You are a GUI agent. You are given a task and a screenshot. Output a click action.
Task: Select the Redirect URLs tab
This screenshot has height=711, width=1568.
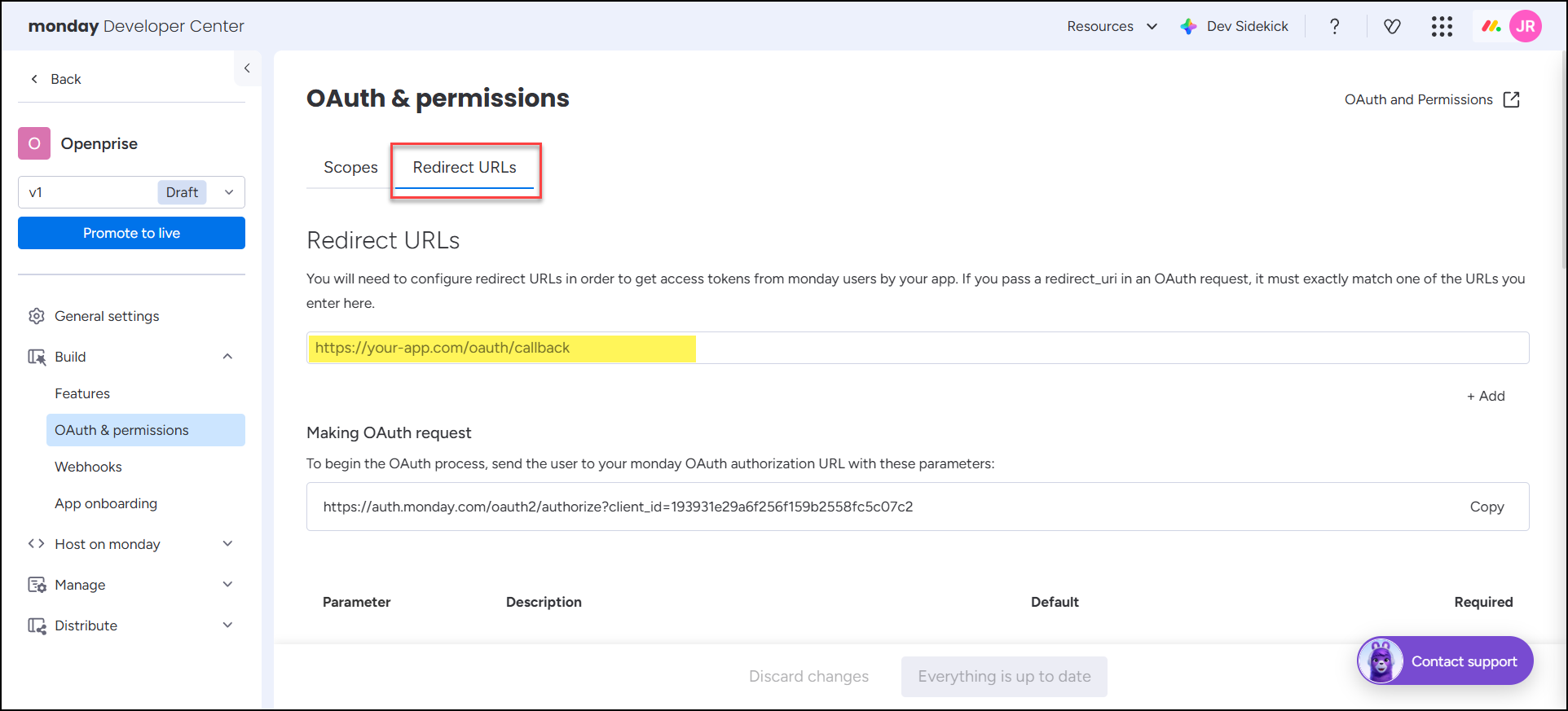pos(465,167)
